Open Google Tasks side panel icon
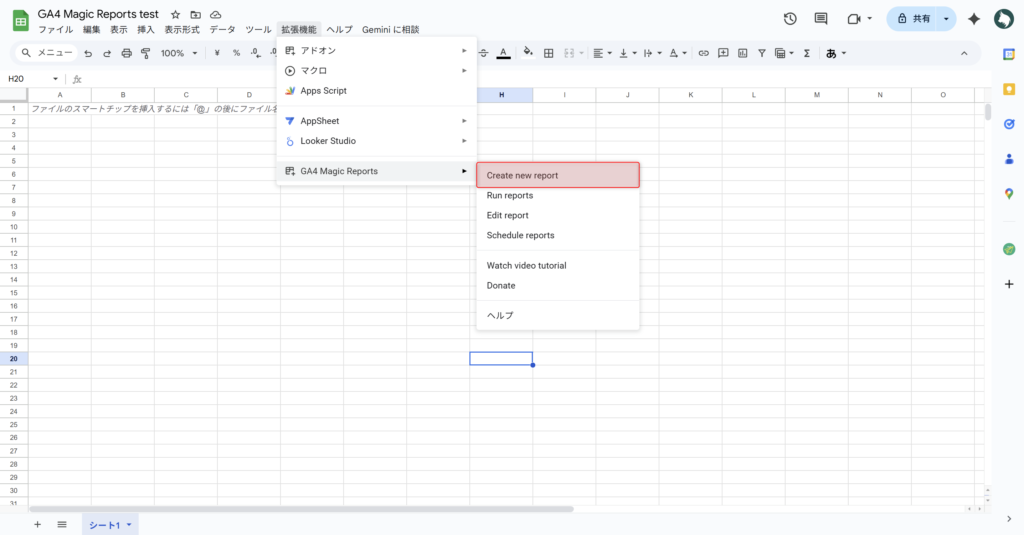Screen dimensions: 1024x535 (x=1009, y=124)
